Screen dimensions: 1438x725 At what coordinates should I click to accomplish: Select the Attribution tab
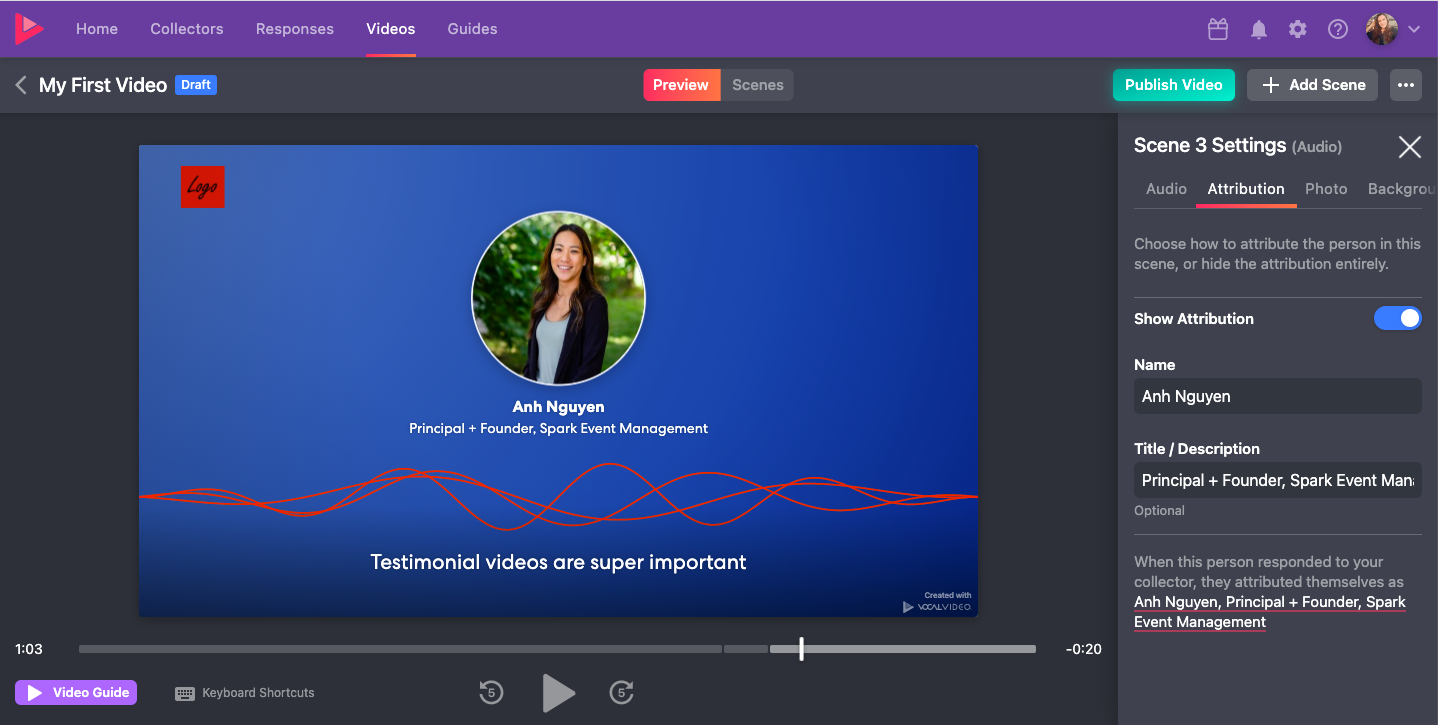click(1246, 188)
